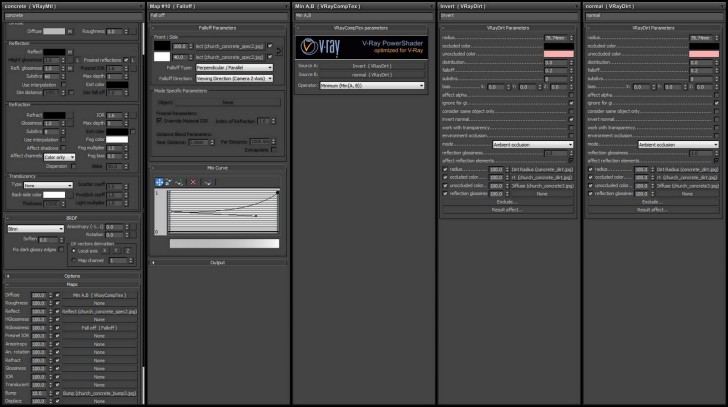Toggle Extrapolate checkbox in Distance Blend Parameters
Image resolution: width=728 pixels, height=407 pixels.
(x=273, y=150)
